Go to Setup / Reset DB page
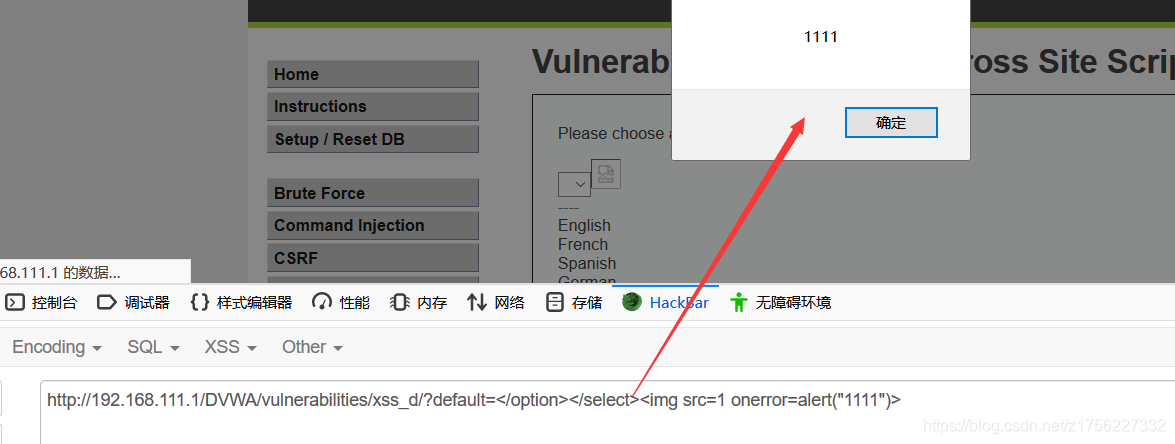The image size is (1175, 444). click(x=372, y=139)
